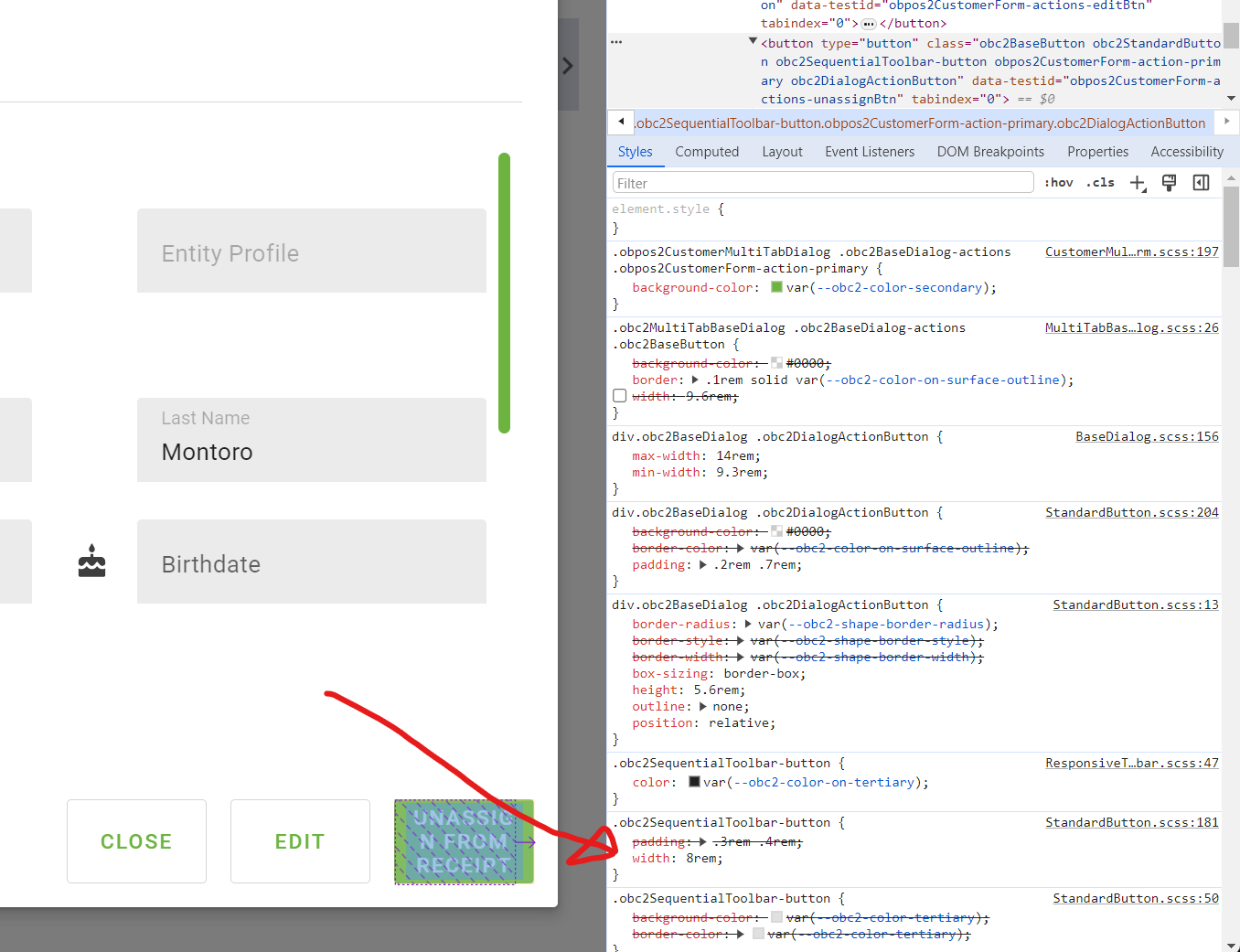
Task: Focus the styles Filter input box
Action: tap(822, 183)
